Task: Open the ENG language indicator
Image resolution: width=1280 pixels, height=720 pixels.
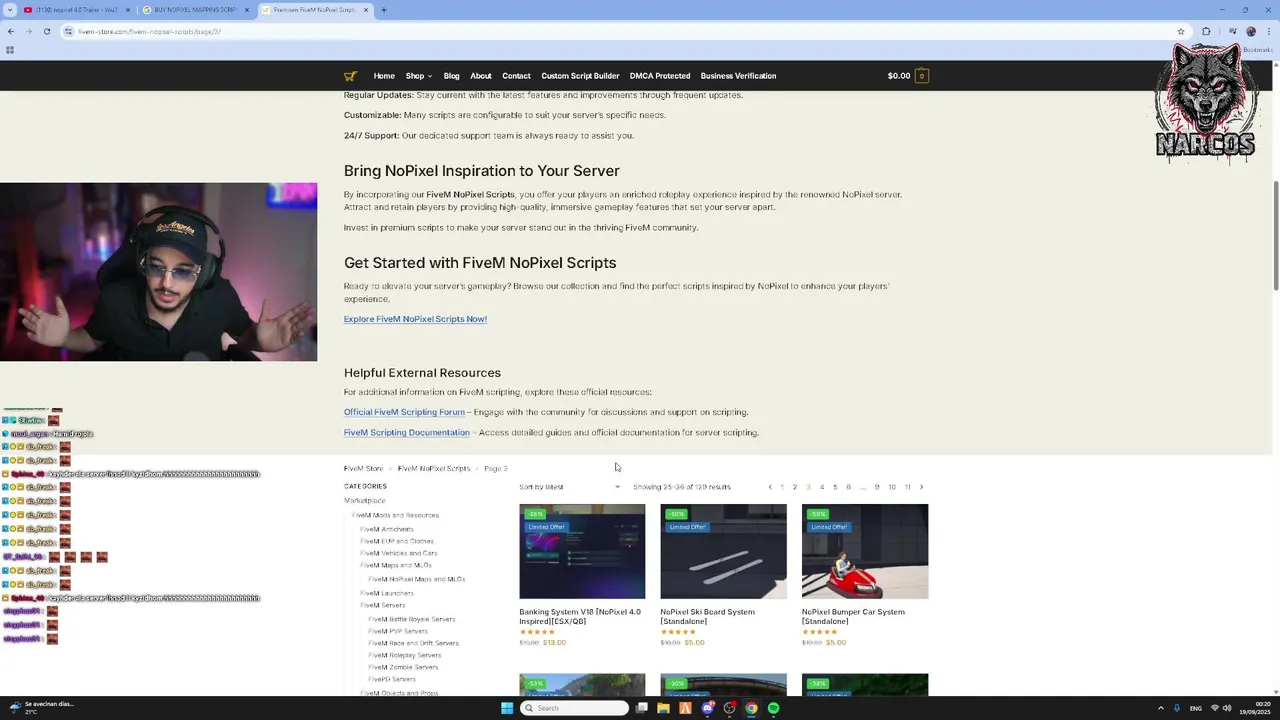Action: click(x=1195, y=708)
